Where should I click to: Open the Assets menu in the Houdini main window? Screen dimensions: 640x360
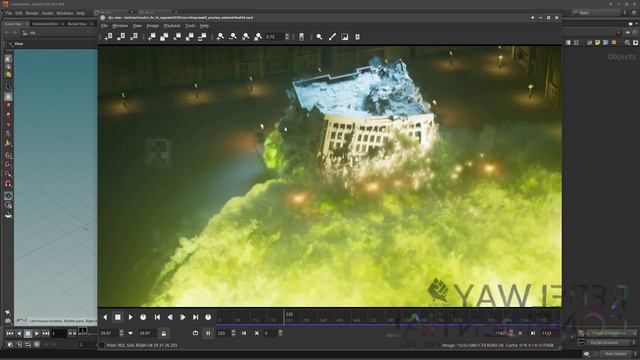(47, 13)
